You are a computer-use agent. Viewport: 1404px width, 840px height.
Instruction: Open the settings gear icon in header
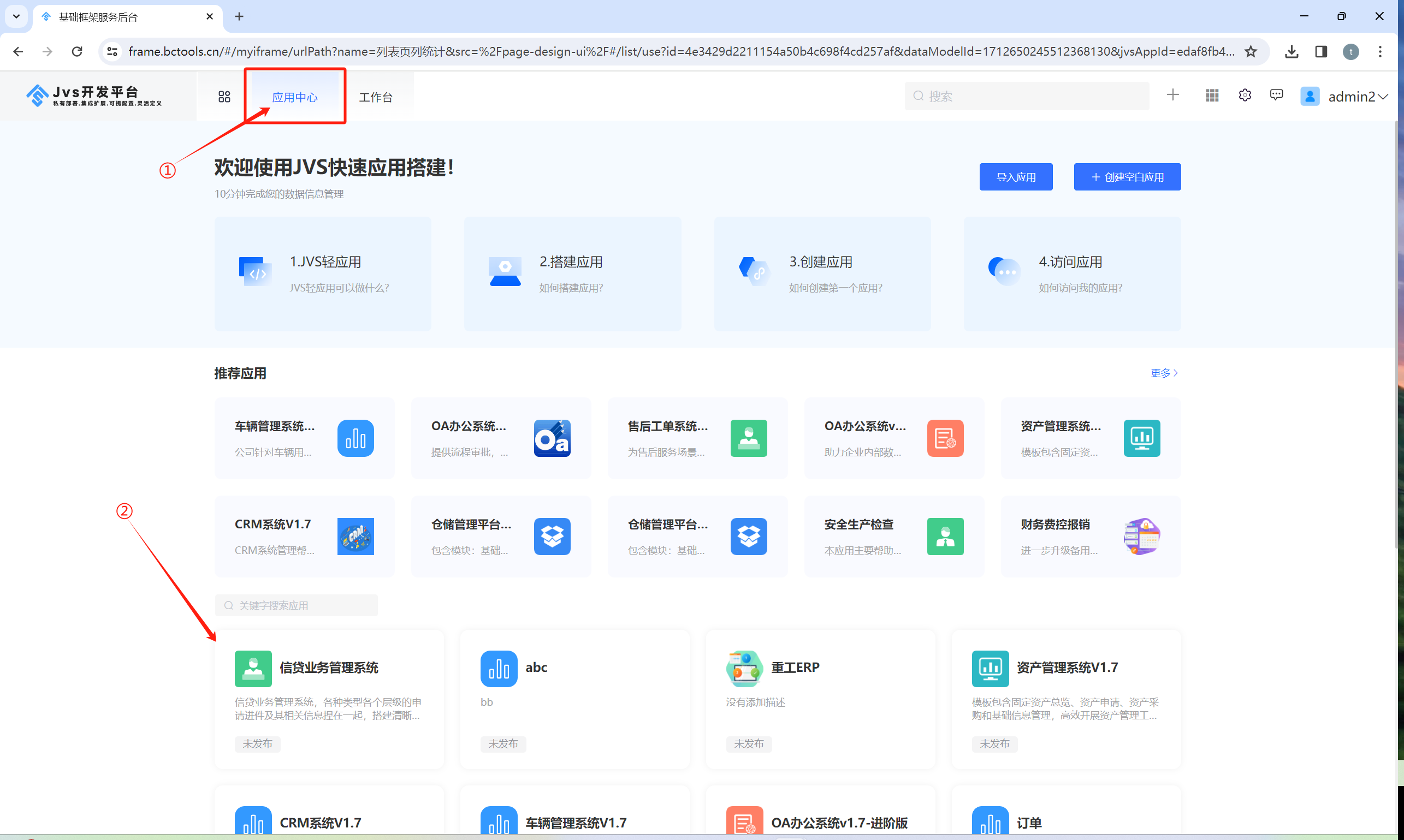point(1245,95)
